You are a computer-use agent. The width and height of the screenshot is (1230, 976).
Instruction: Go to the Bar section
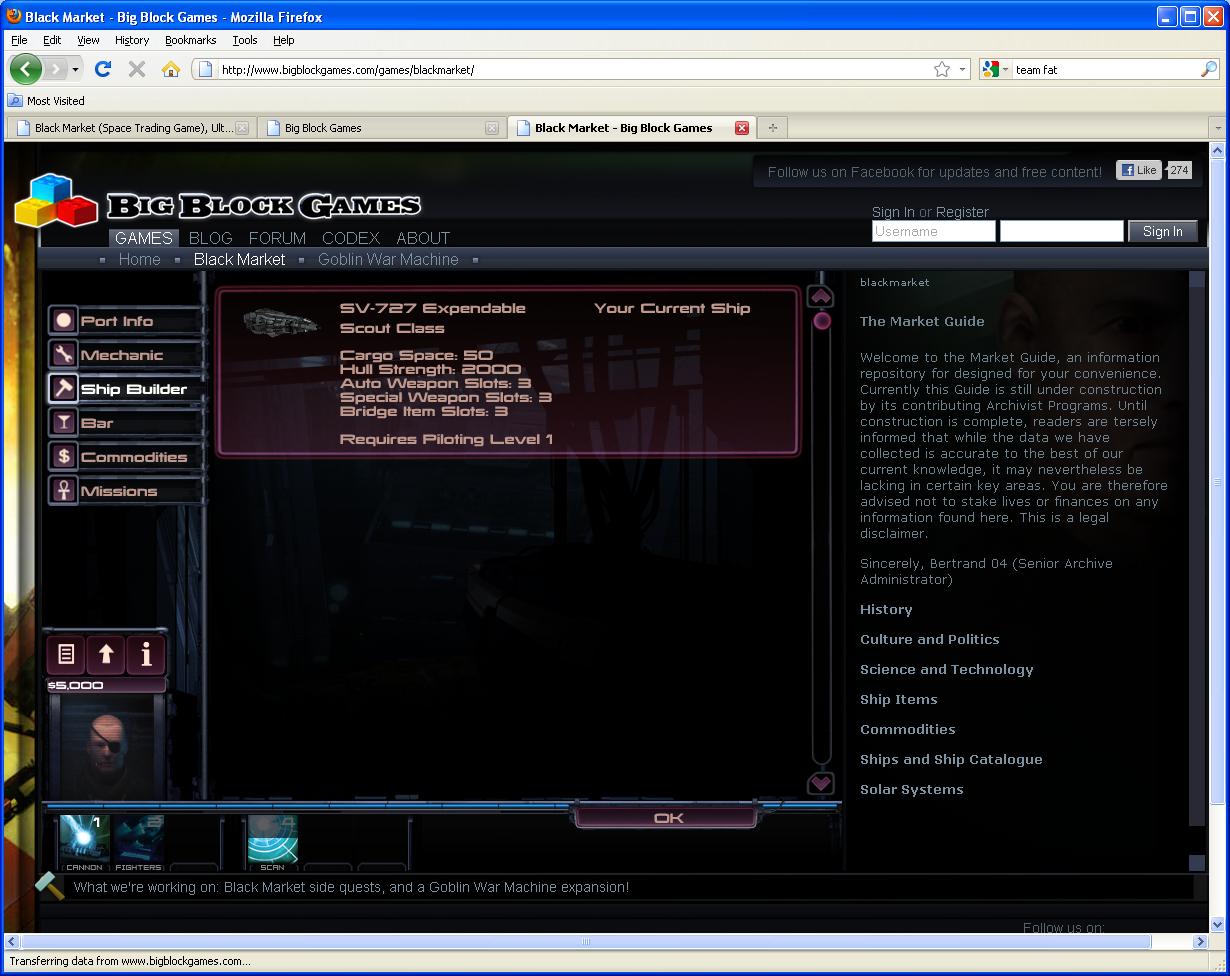(96, 423)
